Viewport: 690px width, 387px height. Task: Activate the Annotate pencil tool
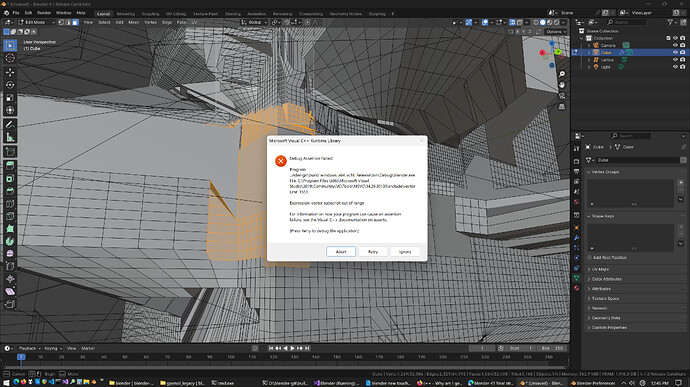[10, 125]
